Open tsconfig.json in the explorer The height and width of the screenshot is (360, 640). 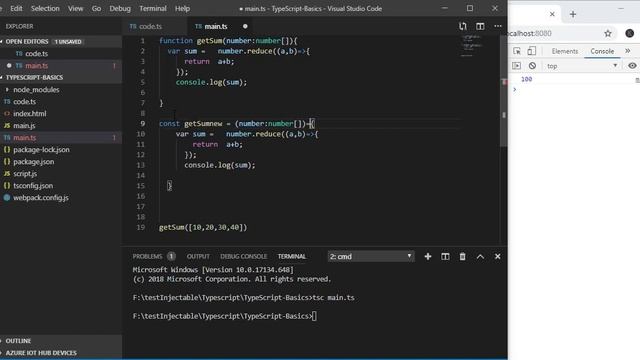tap(33, 185)
